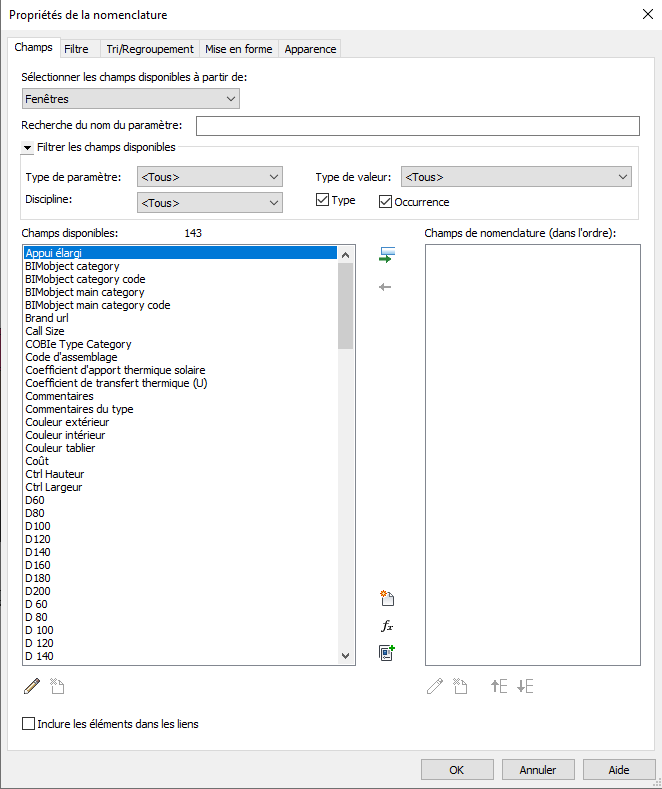Click delete parameter icon below available fields
662x789 pixels.
tap(57, 686)
